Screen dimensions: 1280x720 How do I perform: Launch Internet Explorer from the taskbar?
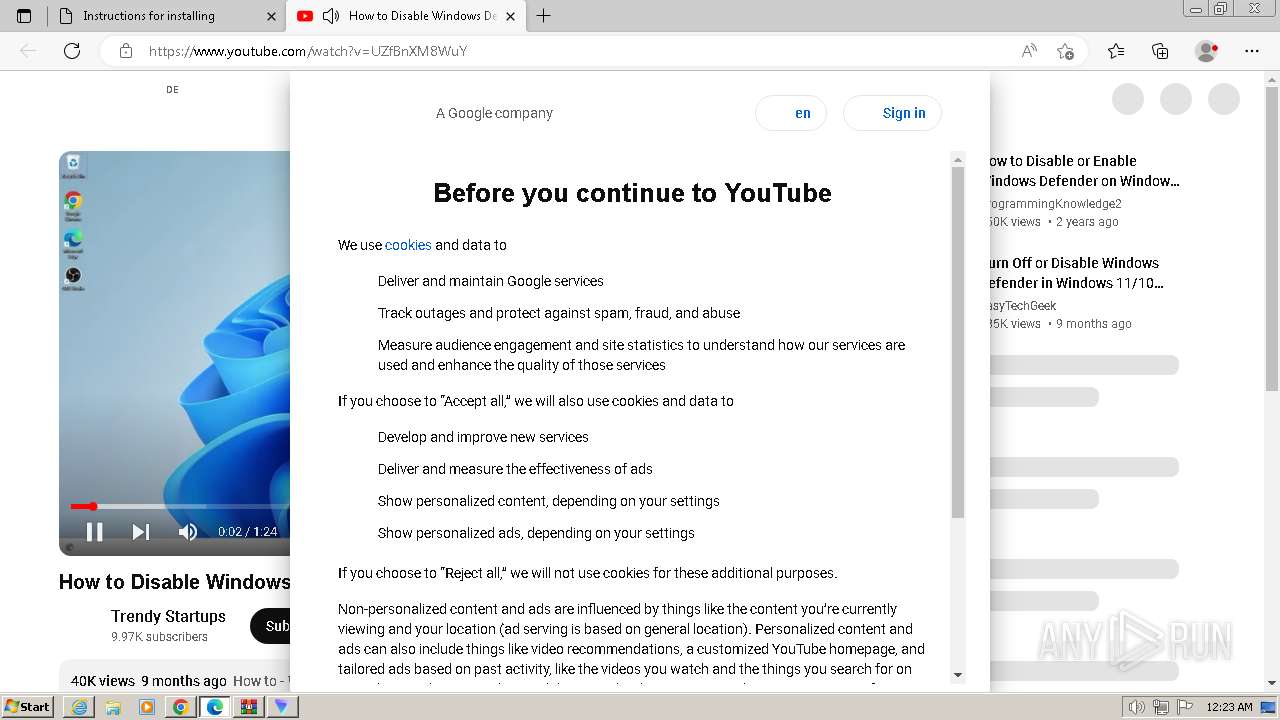point(79,707)
